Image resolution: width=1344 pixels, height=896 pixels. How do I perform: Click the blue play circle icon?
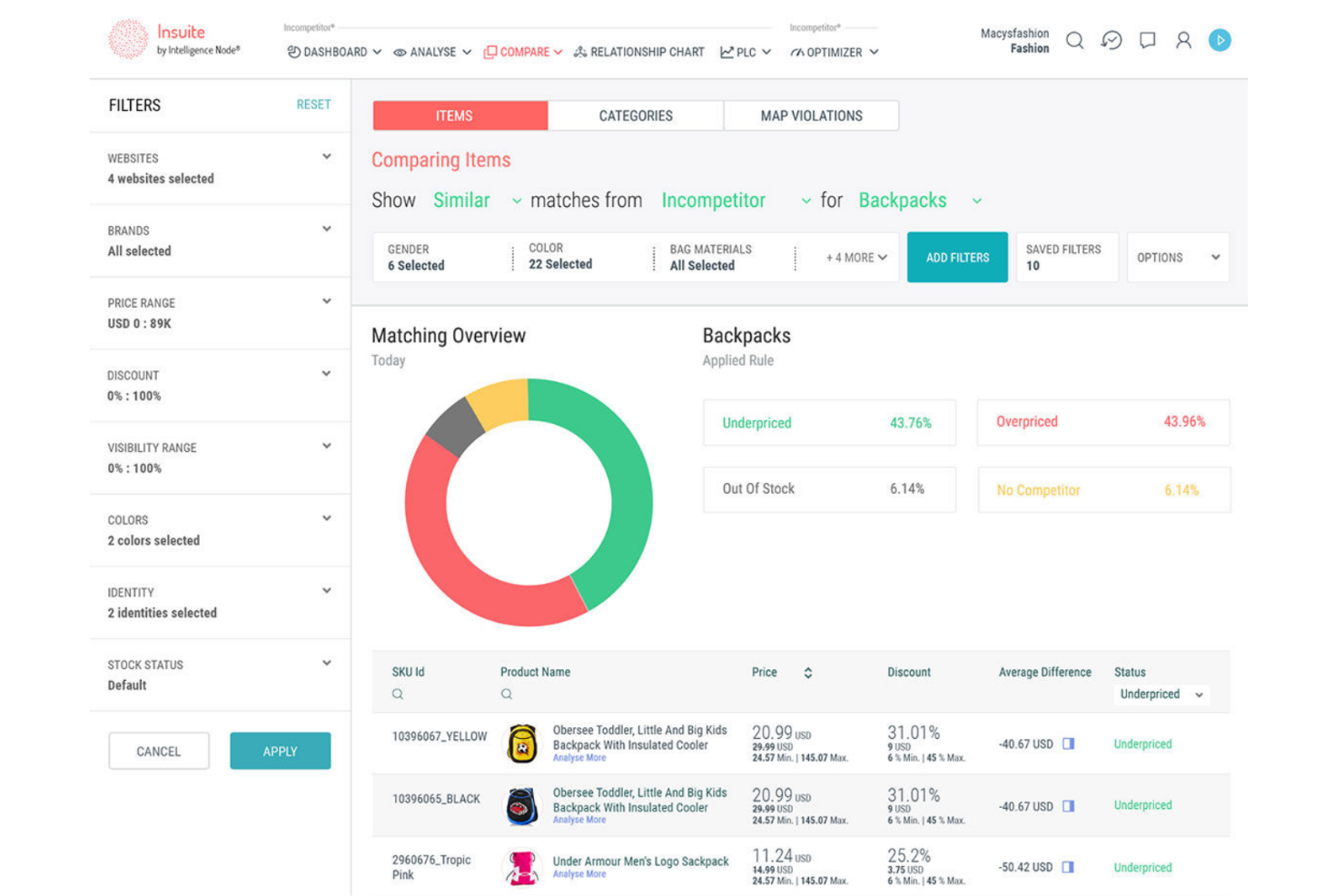click(1220, 40)
